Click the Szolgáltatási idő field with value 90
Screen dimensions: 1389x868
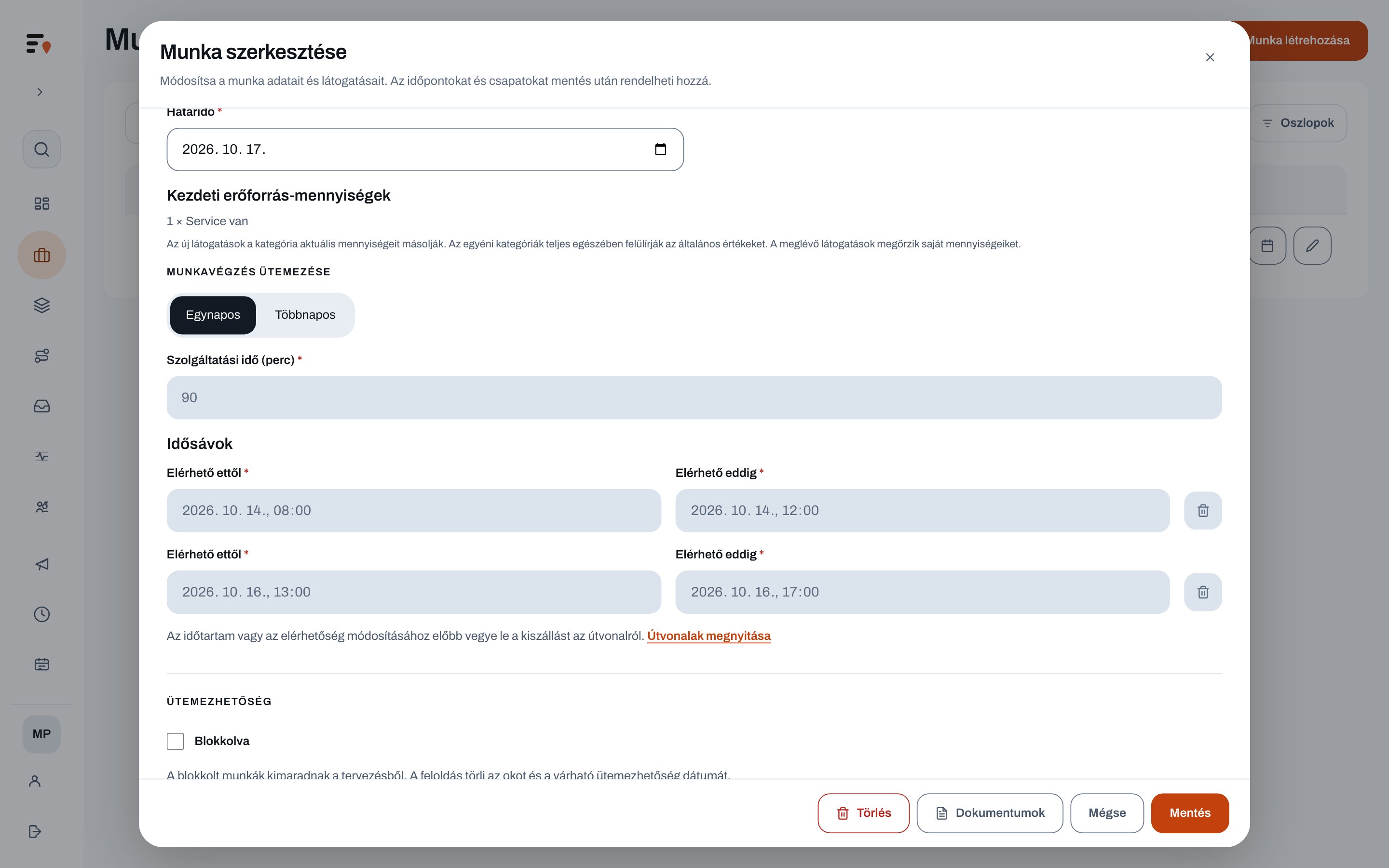(x=694, y=398)
